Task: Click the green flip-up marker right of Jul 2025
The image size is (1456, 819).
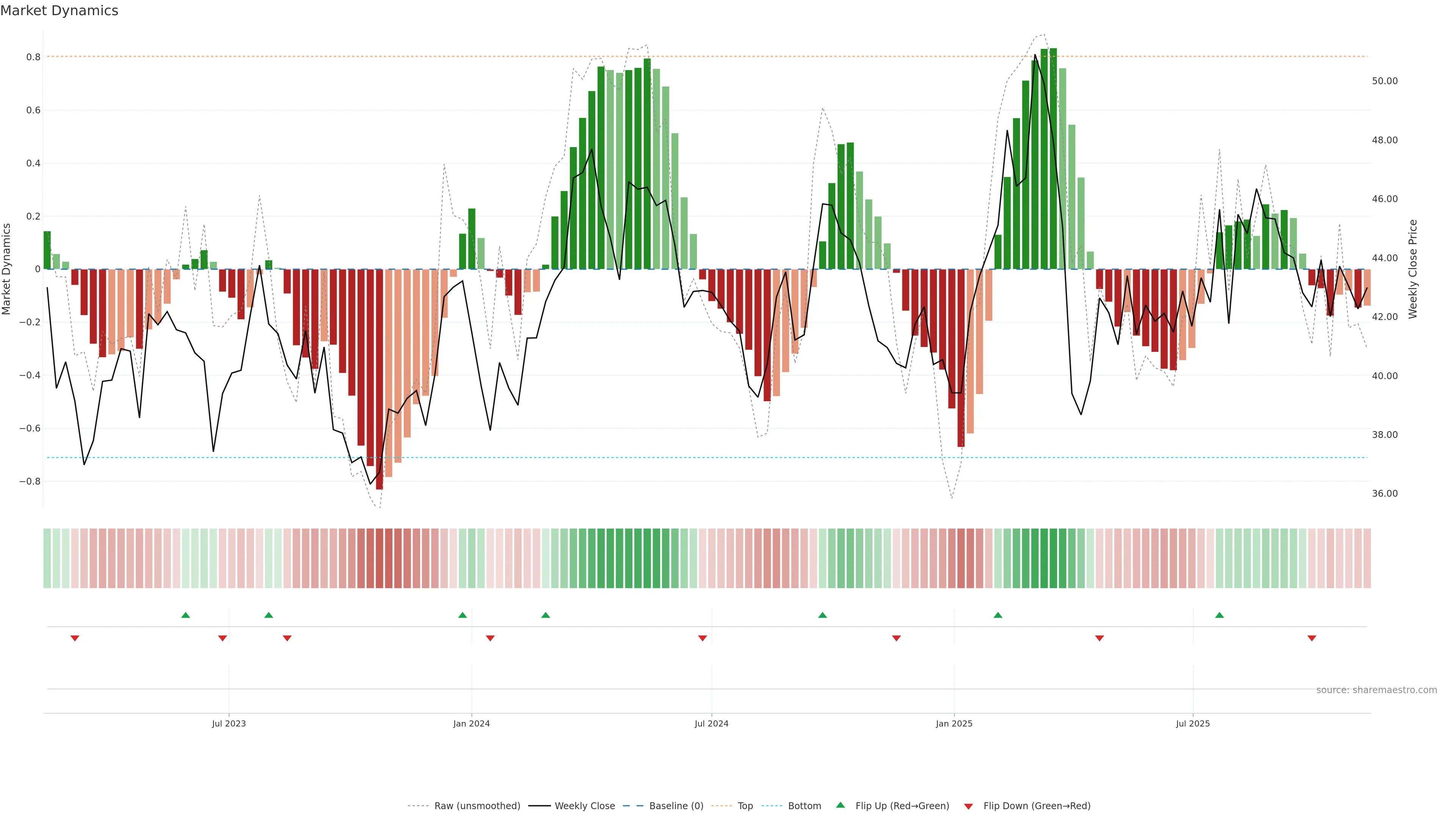Action: pos(1219,615)
